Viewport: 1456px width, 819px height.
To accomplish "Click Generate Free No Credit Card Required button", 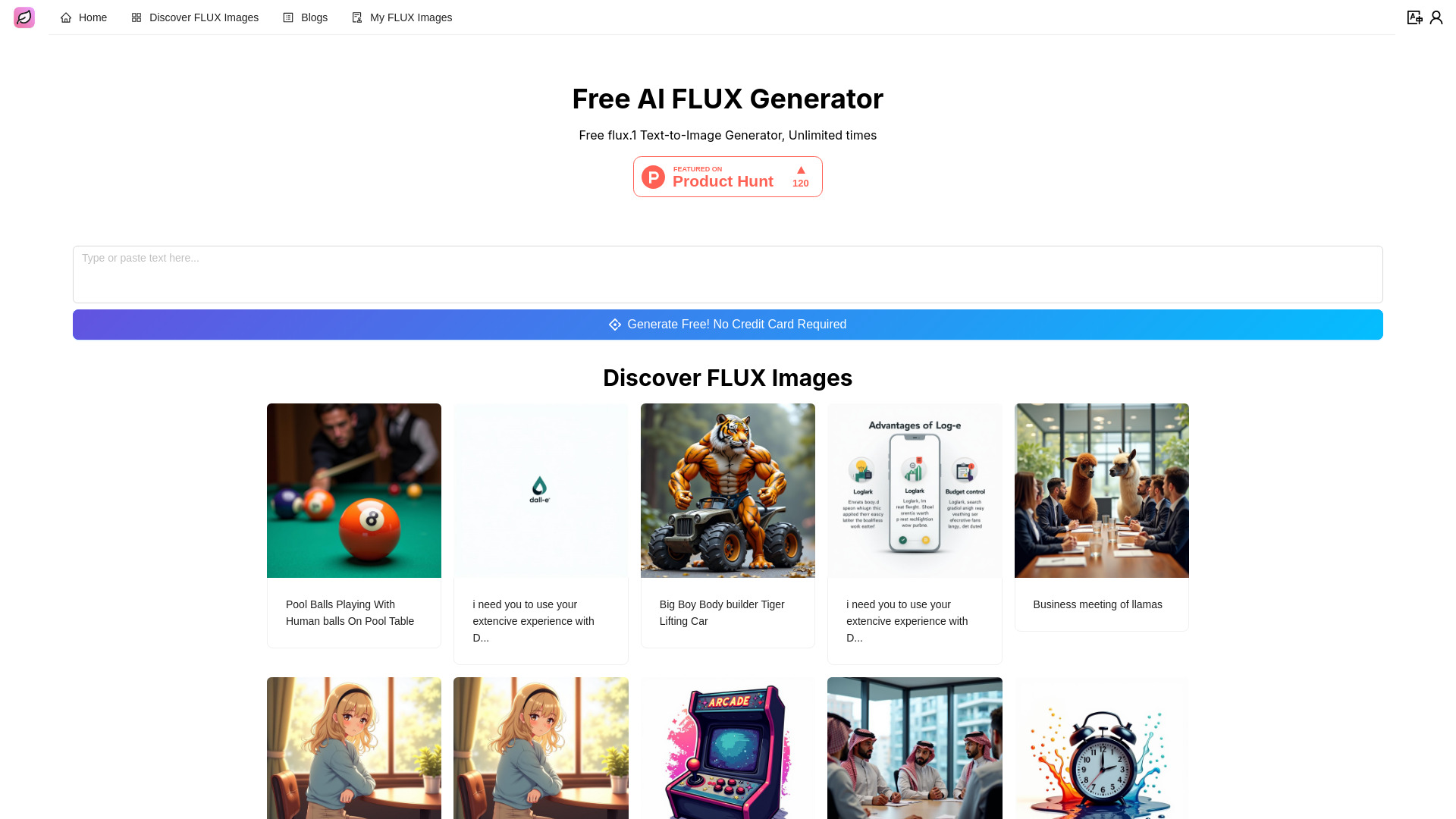I will [728, 324].
